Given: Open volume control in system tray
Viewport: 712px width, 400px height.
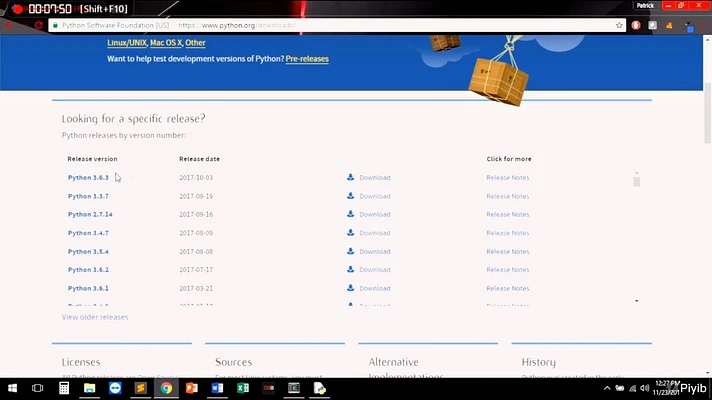Looking at the screenshot, I should point(644,388).
